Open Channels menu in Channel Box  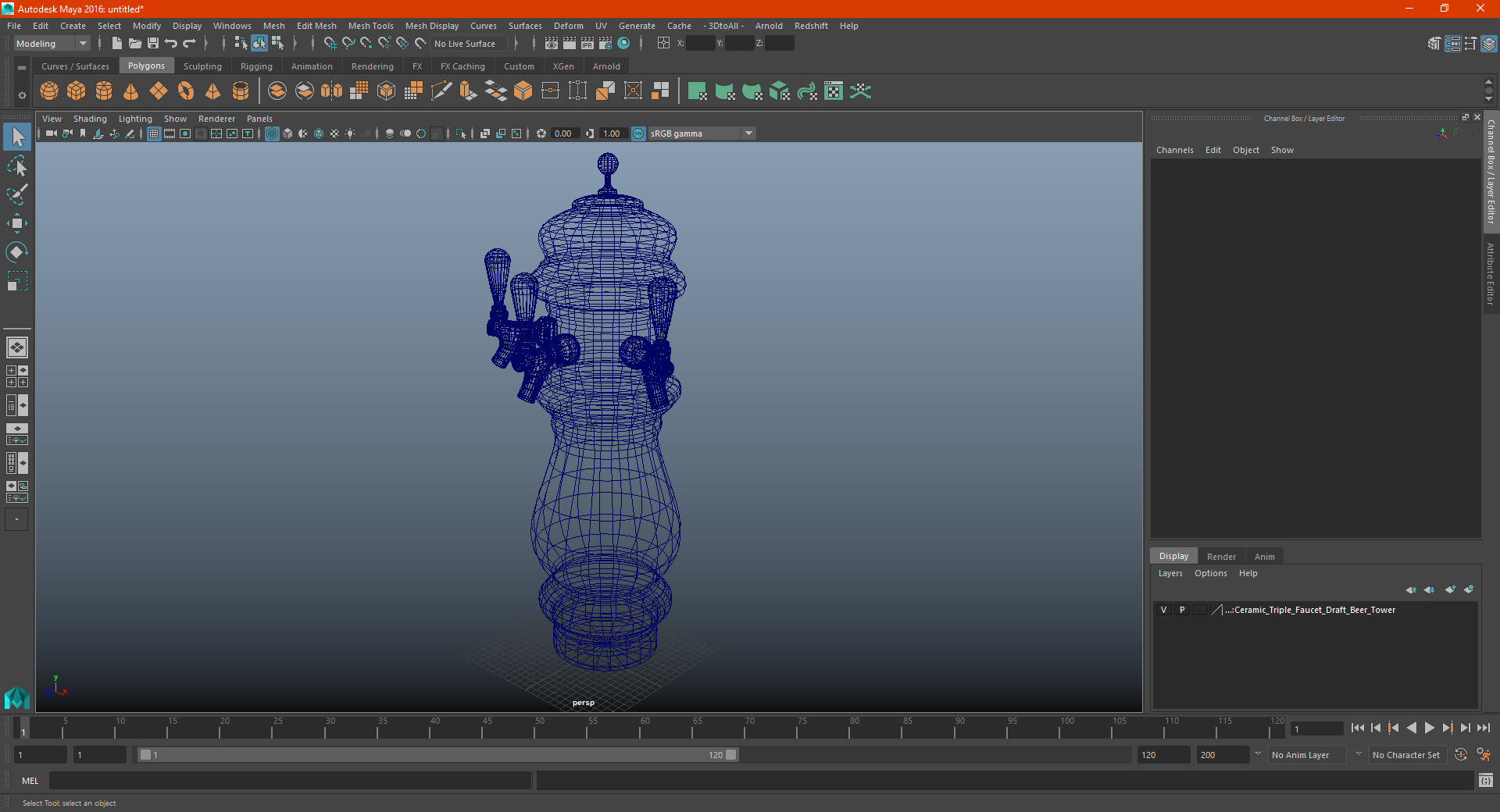click(x=1174, y=150)
